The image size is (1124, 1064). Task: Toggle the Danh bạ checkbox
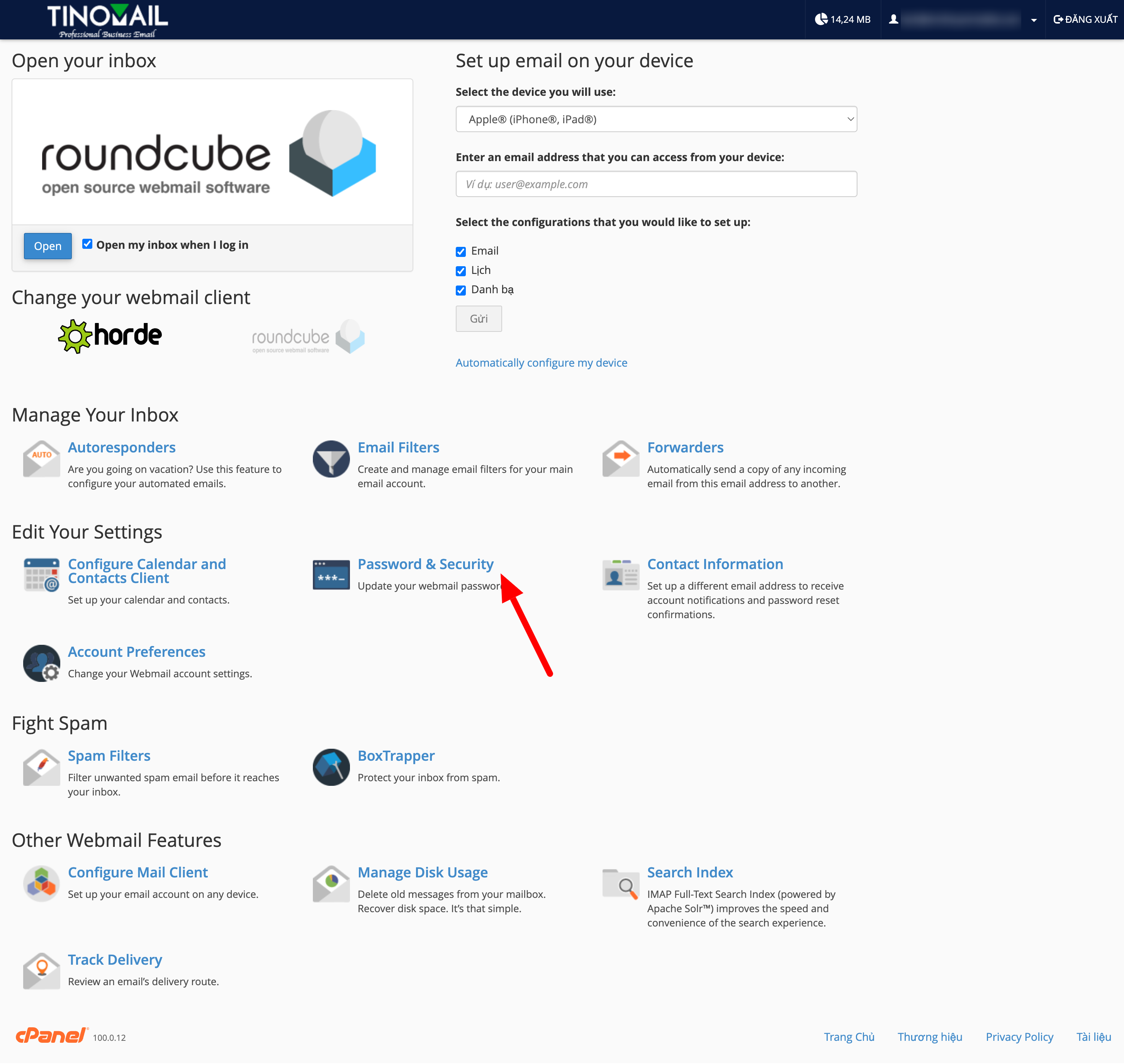click(460, 291)
